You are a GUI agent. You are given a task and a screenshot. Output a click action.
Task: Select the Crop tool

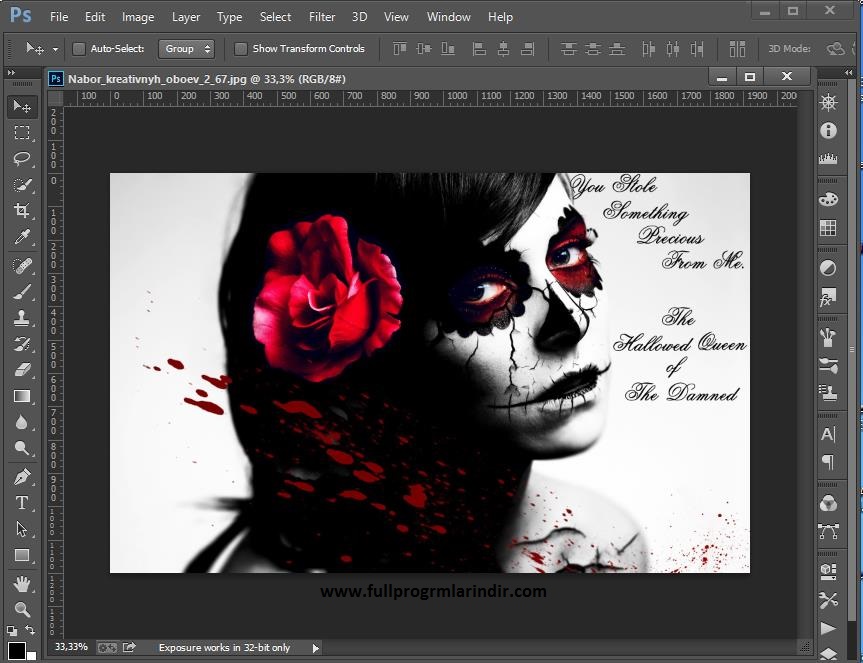pyautogui.click(x=22, y=211)
